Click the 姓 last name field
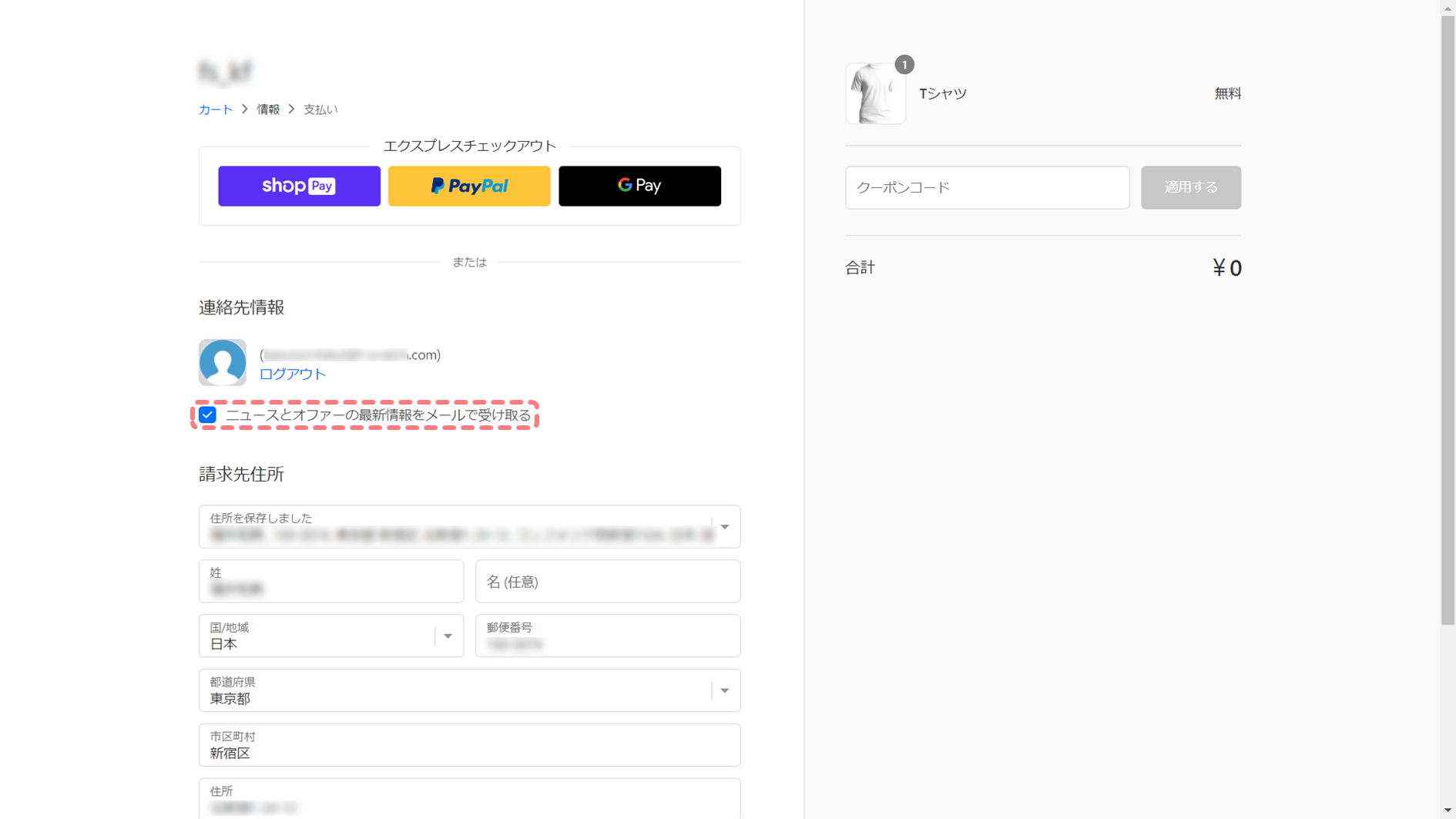 331,581
